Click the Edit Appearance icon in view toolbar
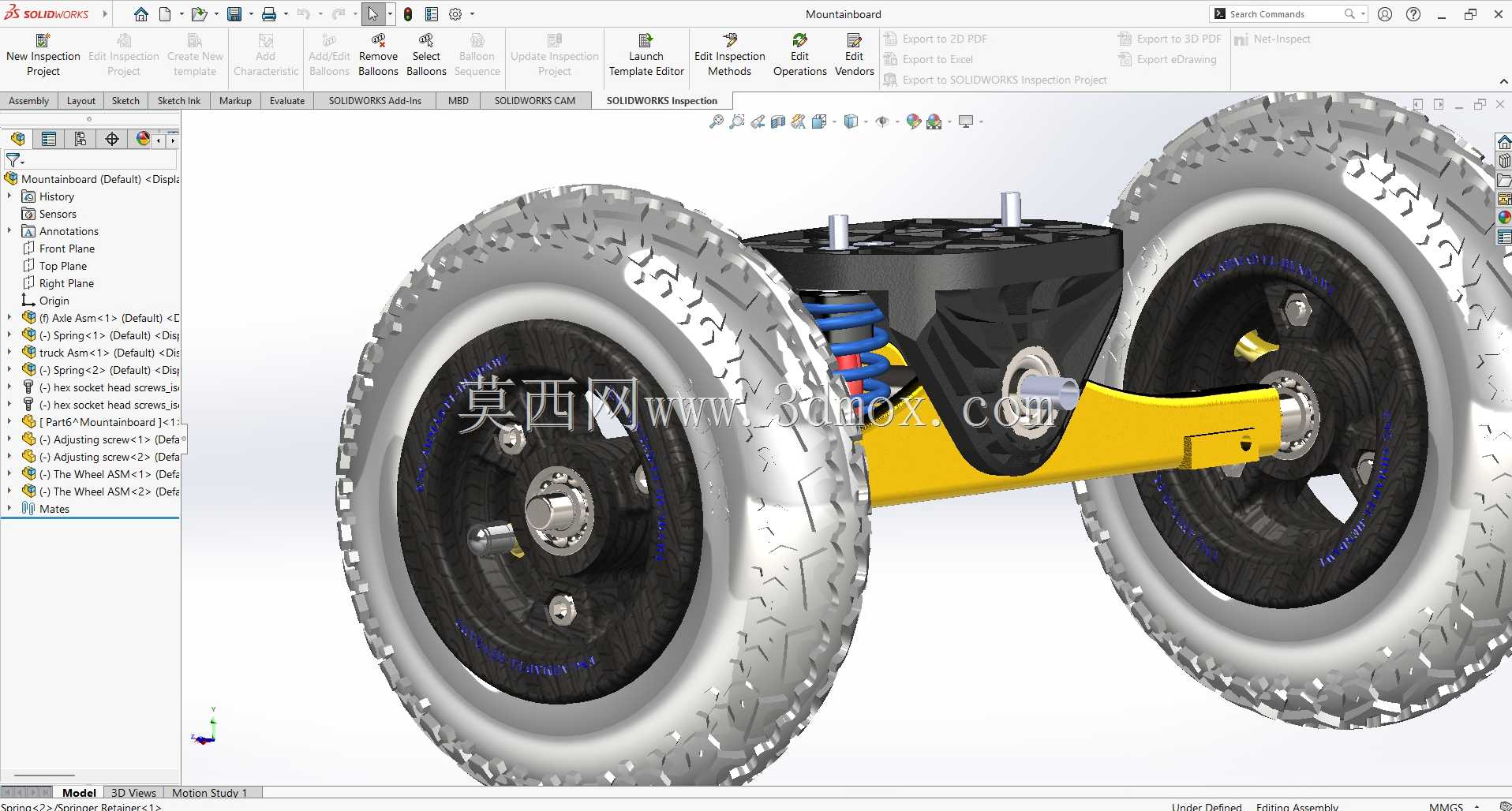This screenshot has height=811, width=1512. pyautogui.click(x=914, y=121)
